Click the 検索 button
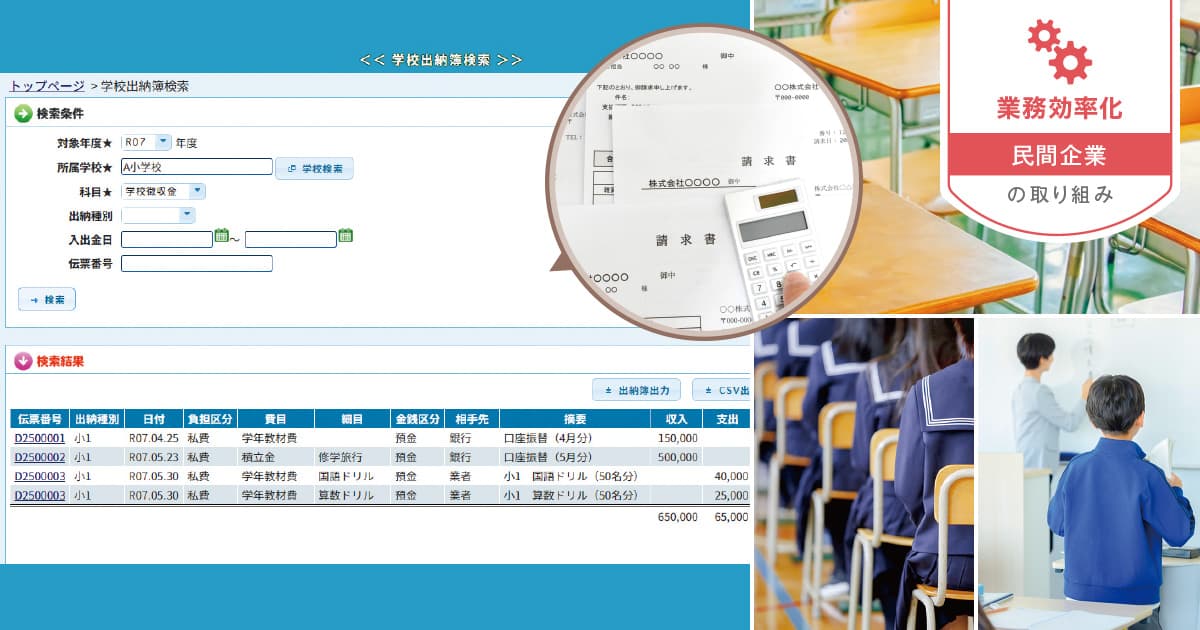 (47, 299)
